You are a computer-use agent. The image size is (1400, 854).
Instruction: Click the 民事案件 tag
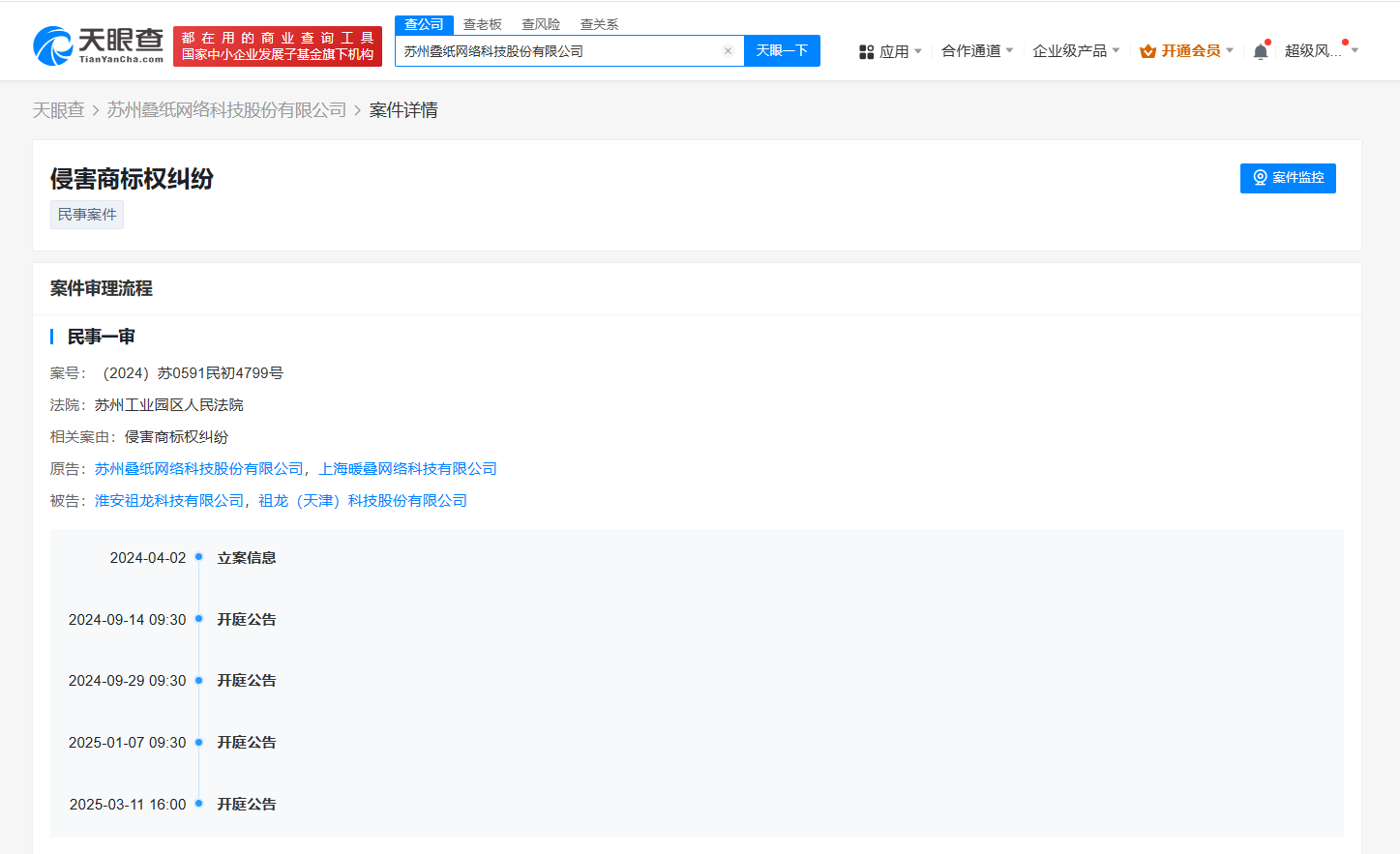pyautogui.click(x=87, y=215)
